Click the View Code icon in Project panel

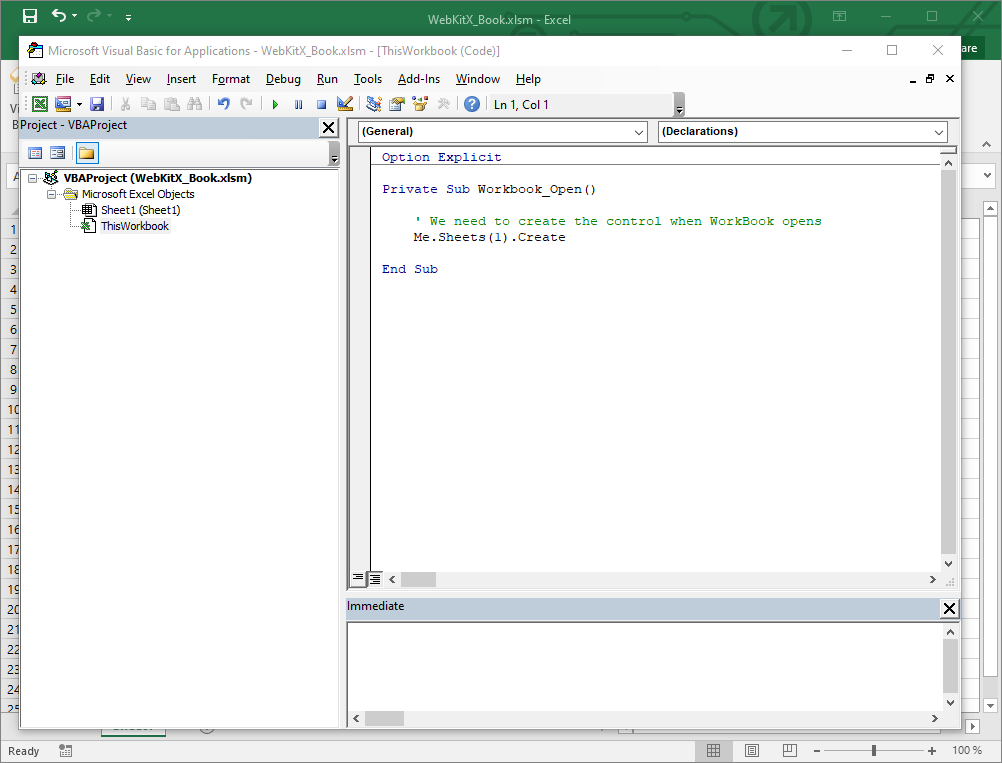pos(35,153)
